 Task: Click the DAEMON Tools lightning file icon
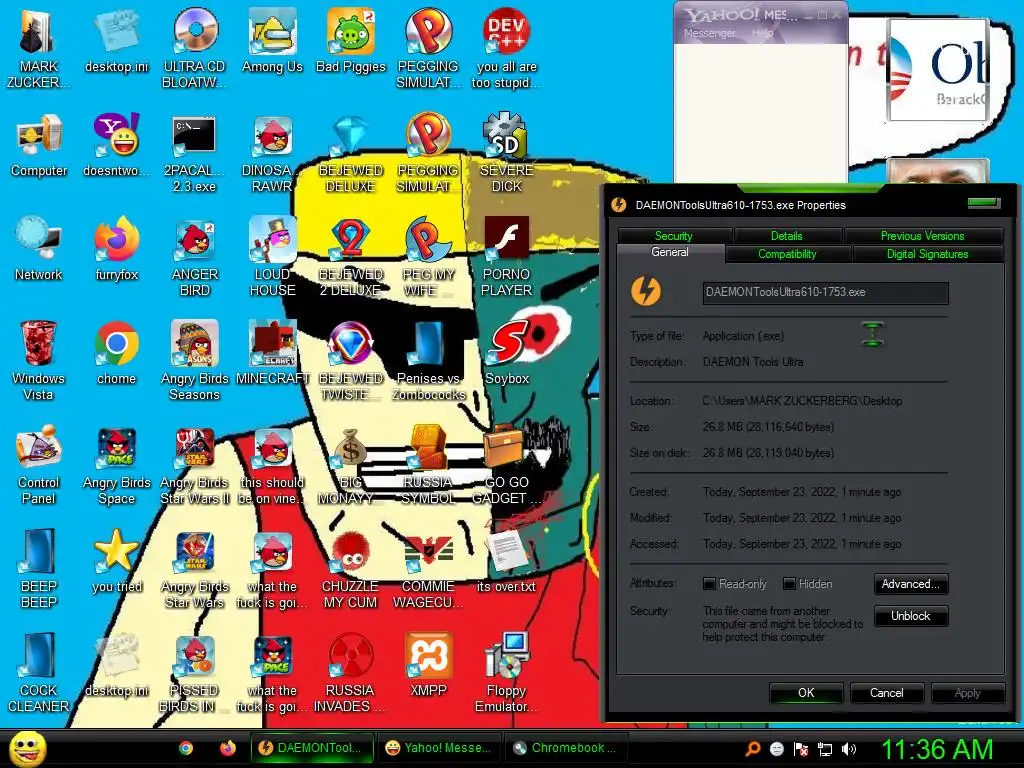click(645, 291)
